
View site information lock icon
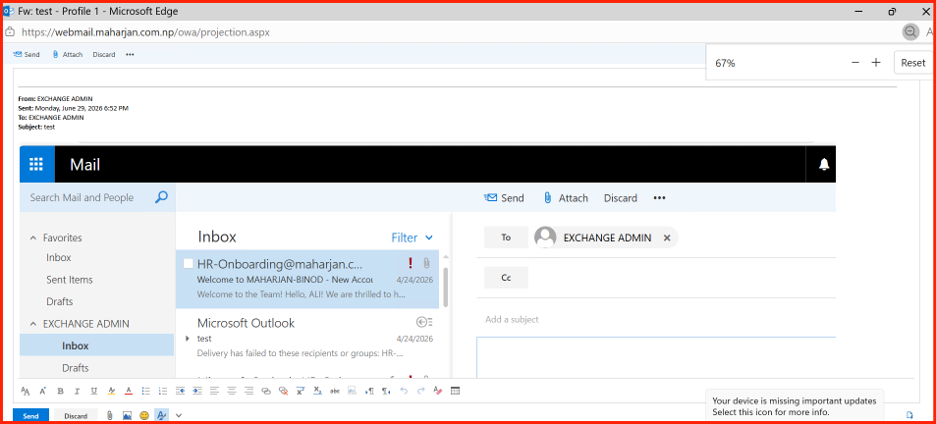click(x=10, y=32)
